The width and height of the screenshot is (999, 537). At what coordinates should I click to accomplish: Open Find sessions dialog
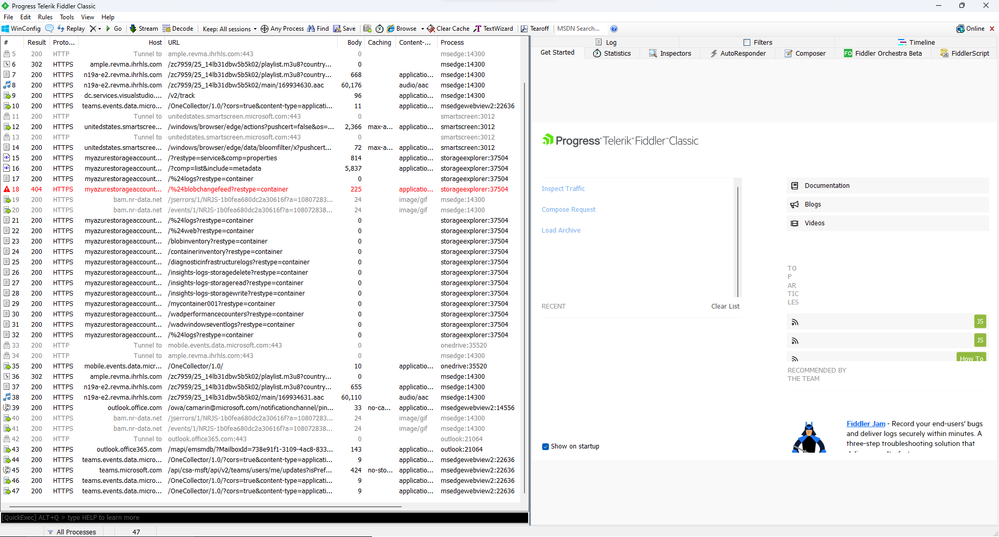pos(318,29)
